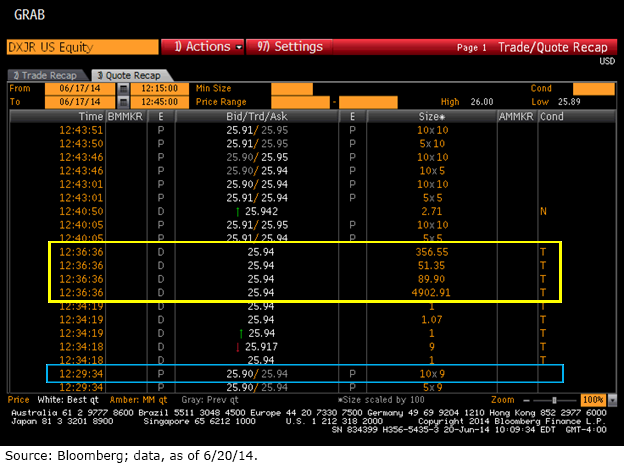Click the 25.942 trade price

261,211
